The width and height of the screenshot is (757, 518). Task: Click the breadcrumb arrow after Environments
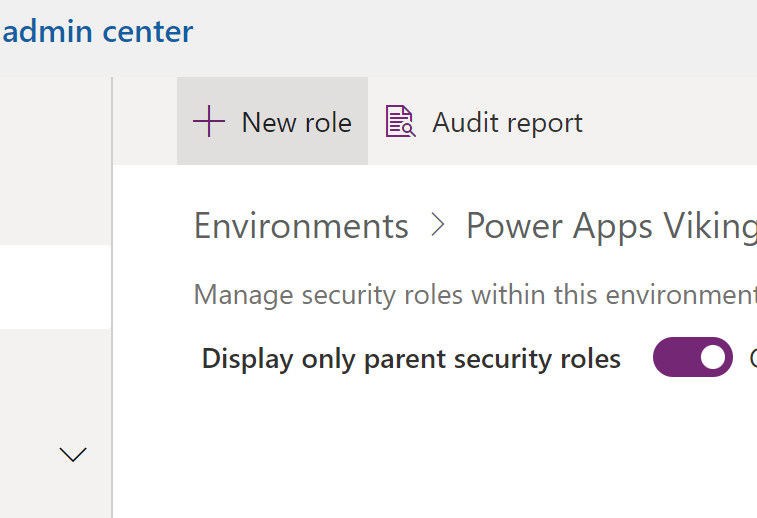437,226
